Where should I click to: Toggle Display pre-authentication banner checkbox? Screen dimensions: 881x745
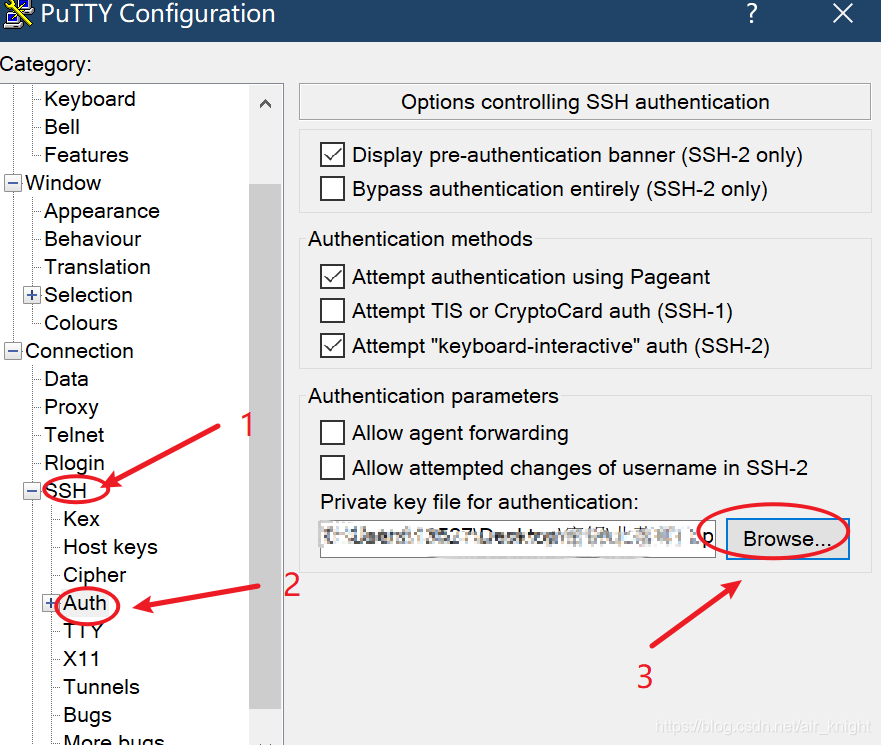pos(332,155)
